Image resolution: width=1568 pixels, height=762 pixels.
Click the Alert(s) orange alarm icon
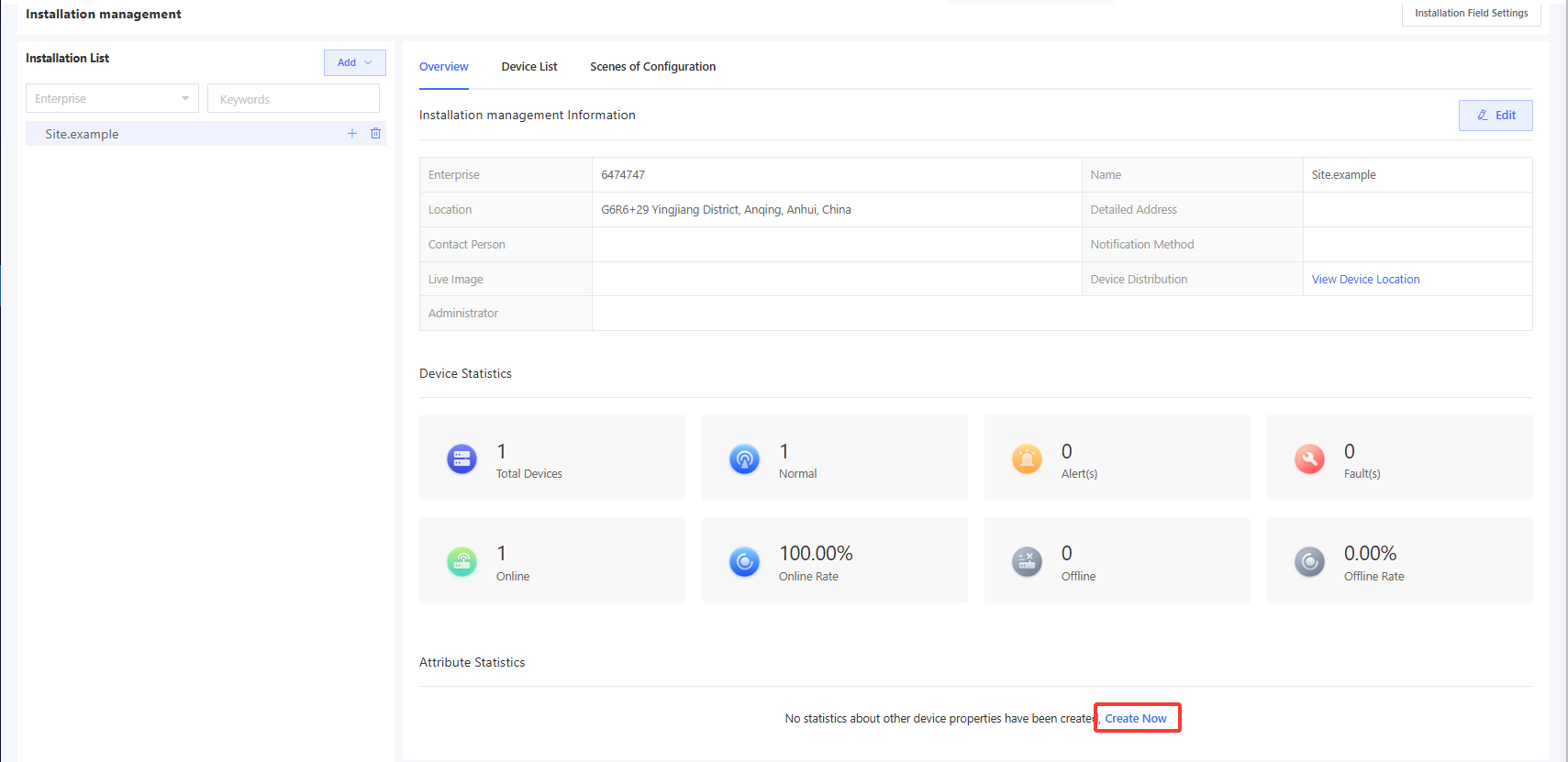click(x=1027, y=458)
